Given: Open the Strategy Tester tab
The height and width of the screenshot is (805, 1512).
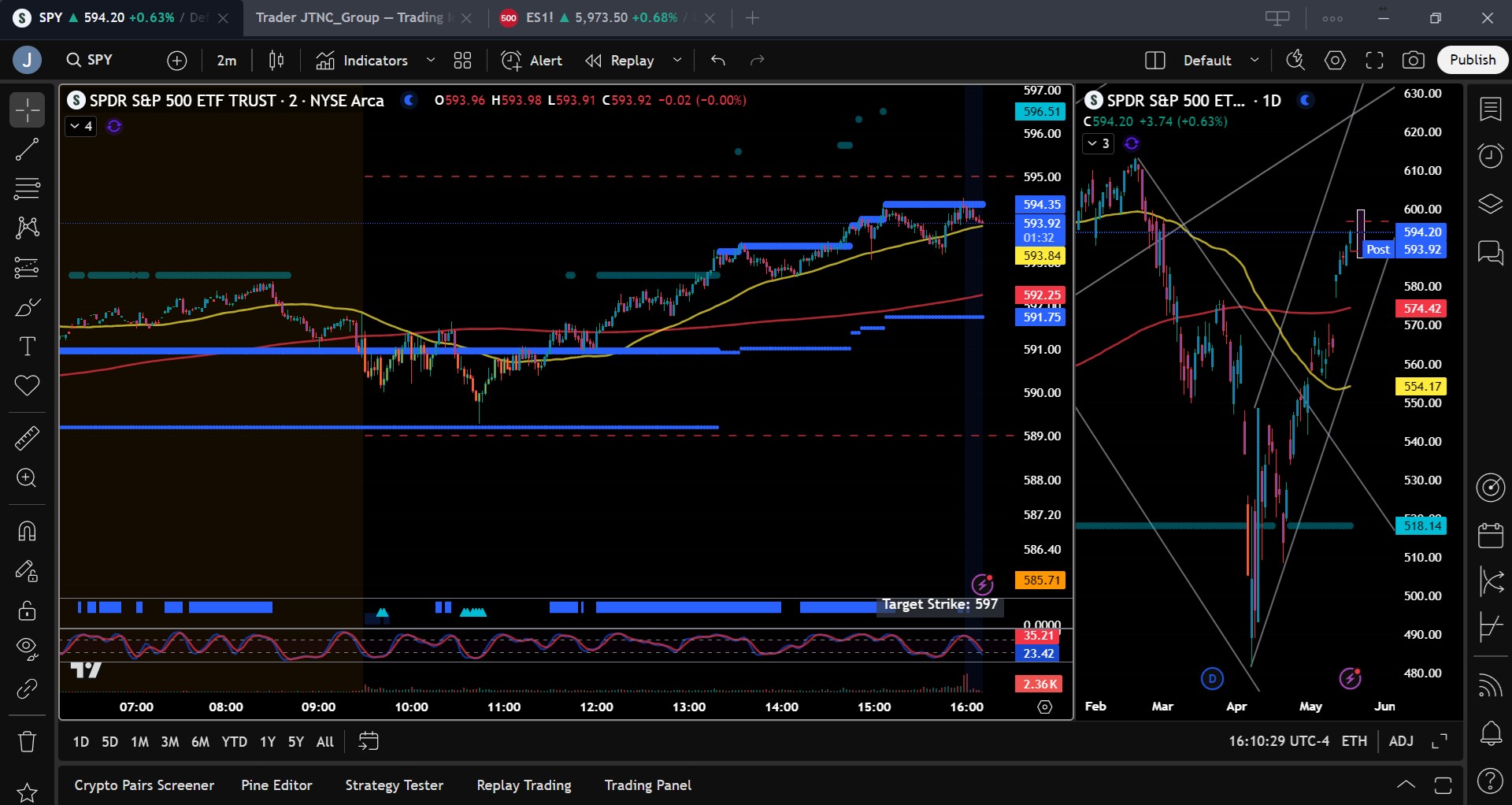Looking at the screenshot, I should (x=394, y=785).
